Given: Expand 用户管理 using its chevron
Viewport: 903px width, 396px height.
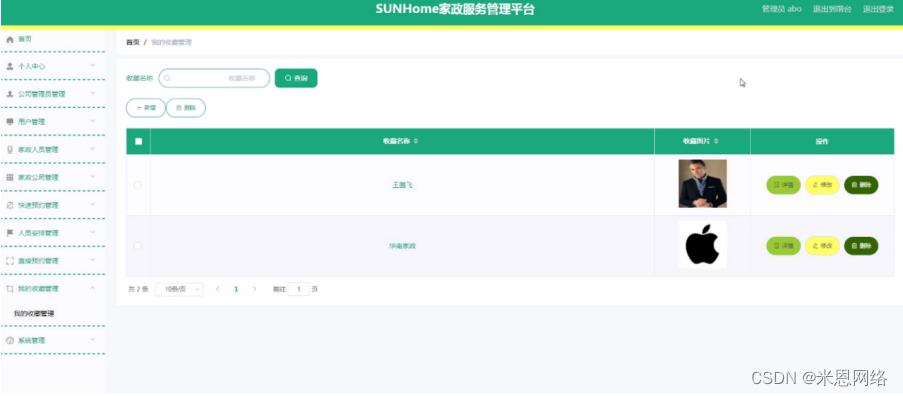Looking at the screenshot, I should tap(92, 121).
